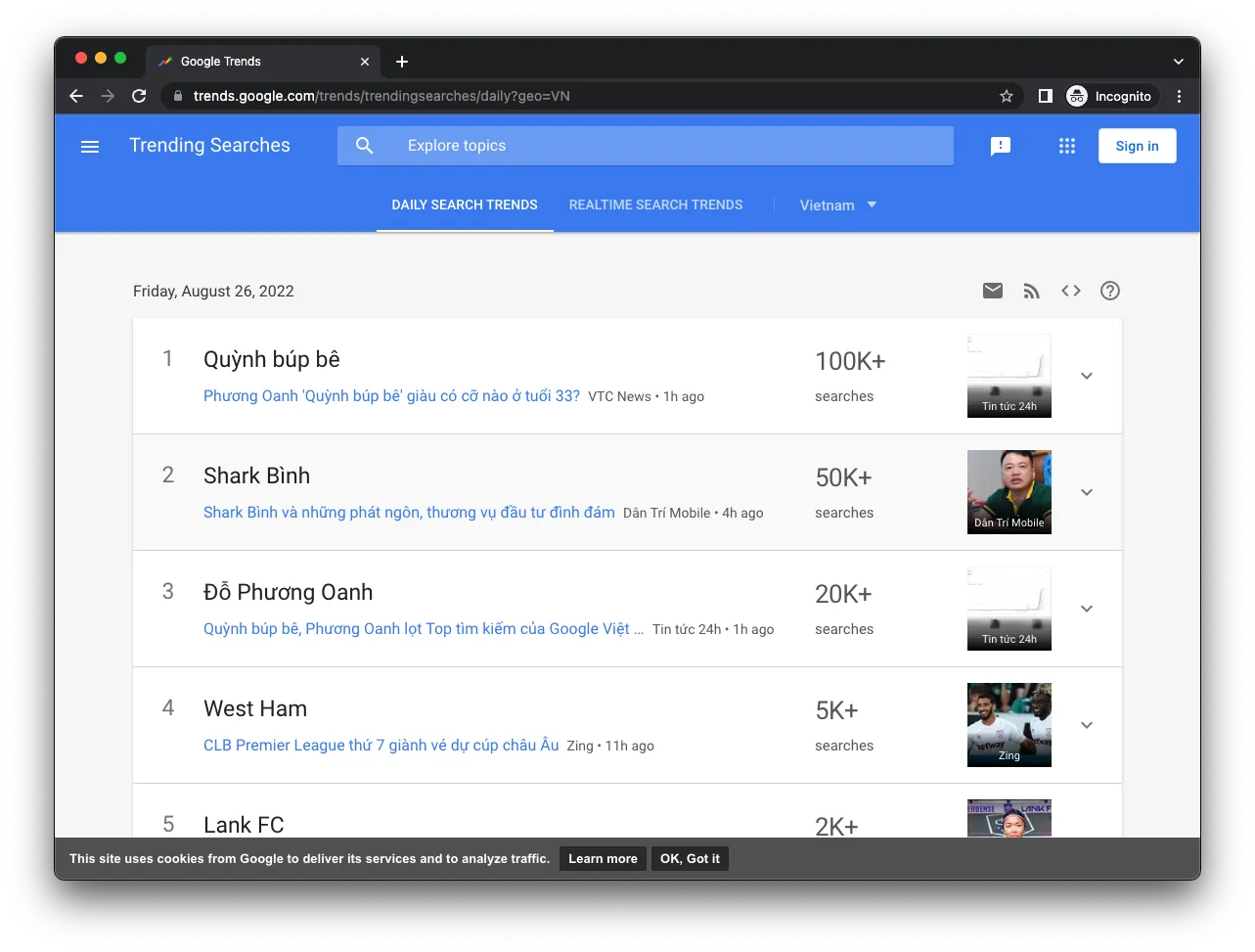Click the Friday, August 26, 2022 date
The height and width of the screenshot is (952, 1255).
coord(213,292)
